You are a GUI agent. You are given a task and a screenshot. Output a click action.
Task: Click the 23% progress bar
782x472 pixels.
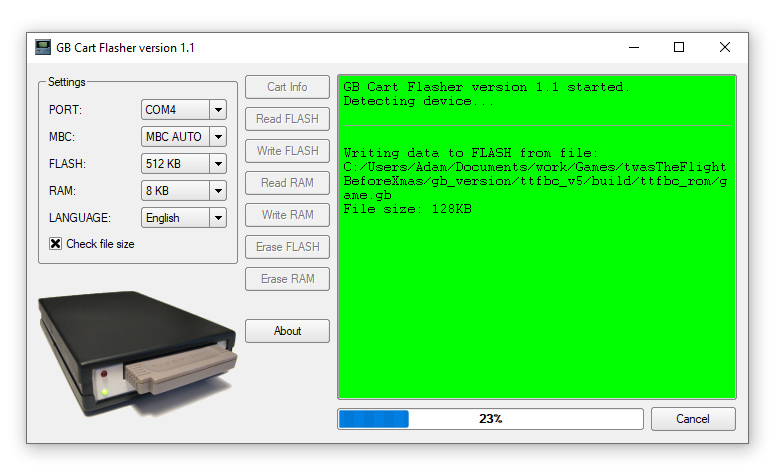pos(490,419)
